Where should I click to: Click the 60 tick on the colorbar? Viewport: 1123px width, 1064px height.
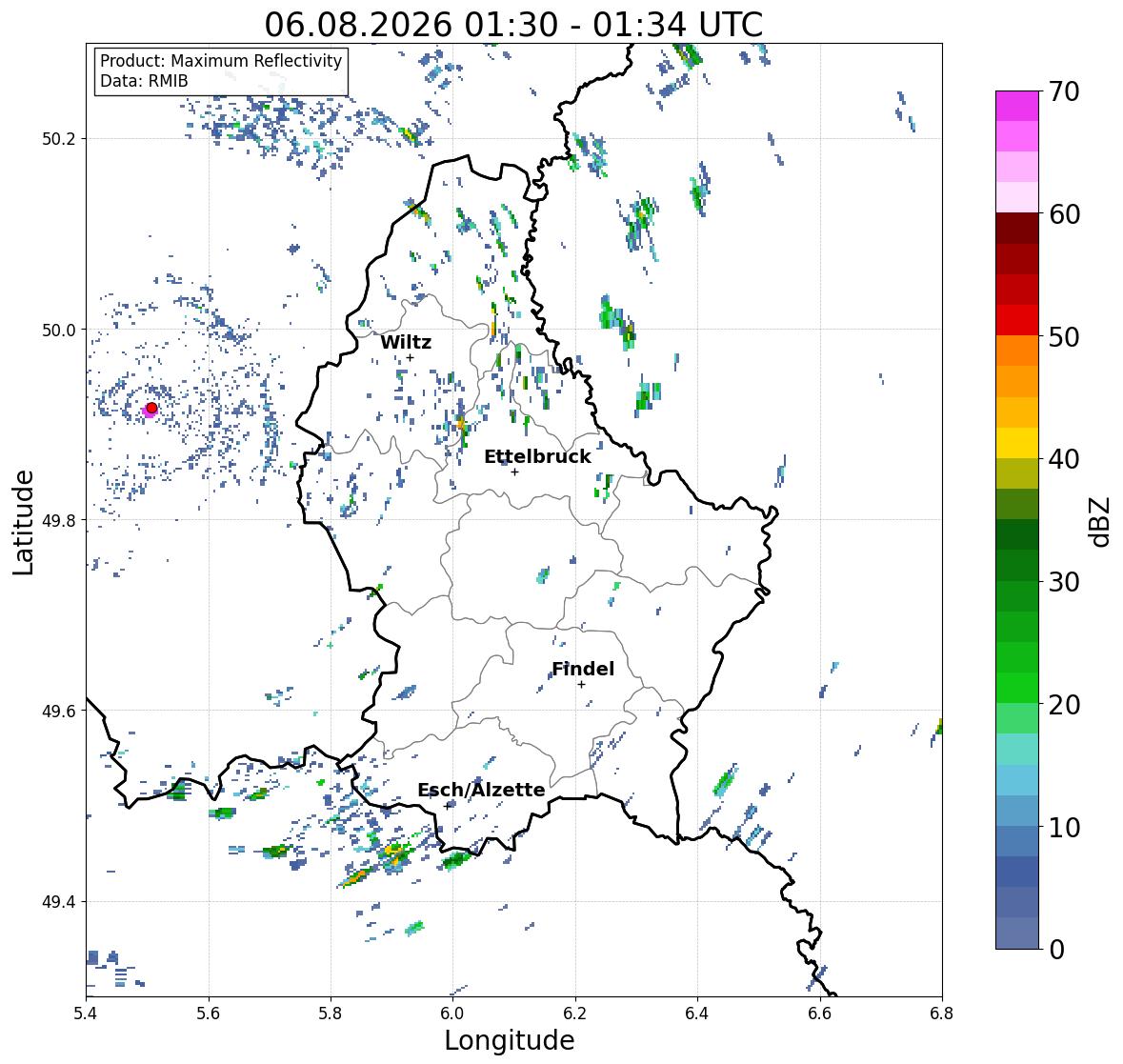click(x=1064, y=214)
